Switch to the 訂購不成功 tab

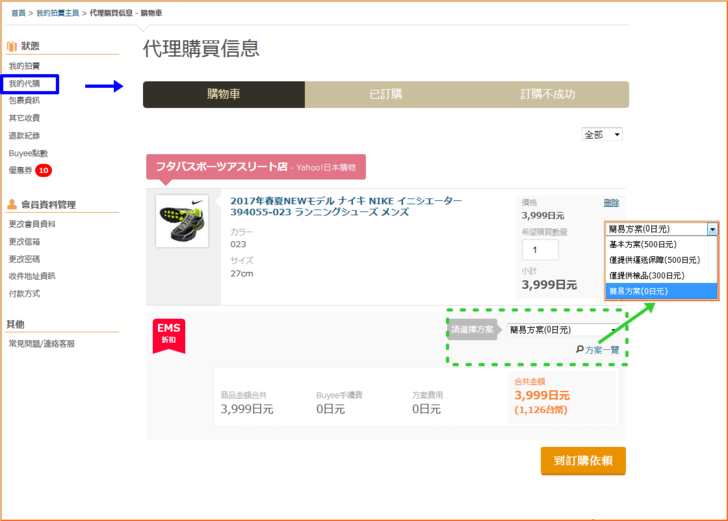[548, 94]
